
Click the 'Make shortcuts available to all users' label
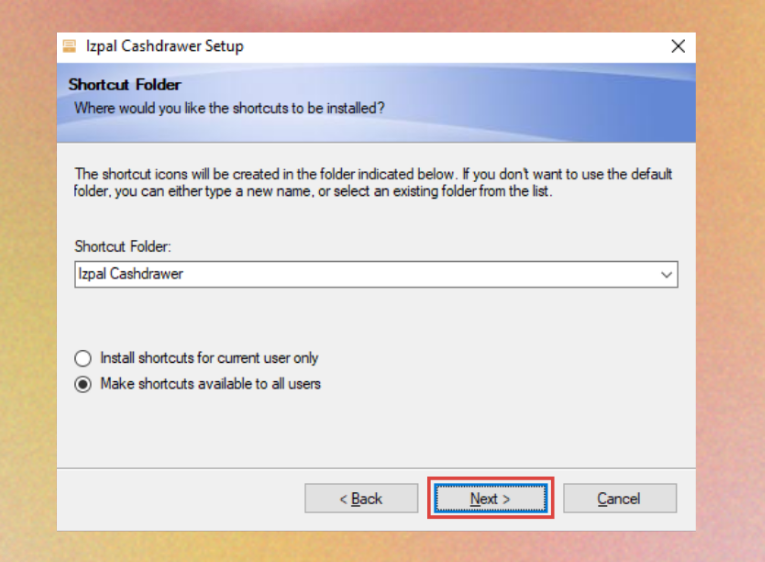(210, 384)
